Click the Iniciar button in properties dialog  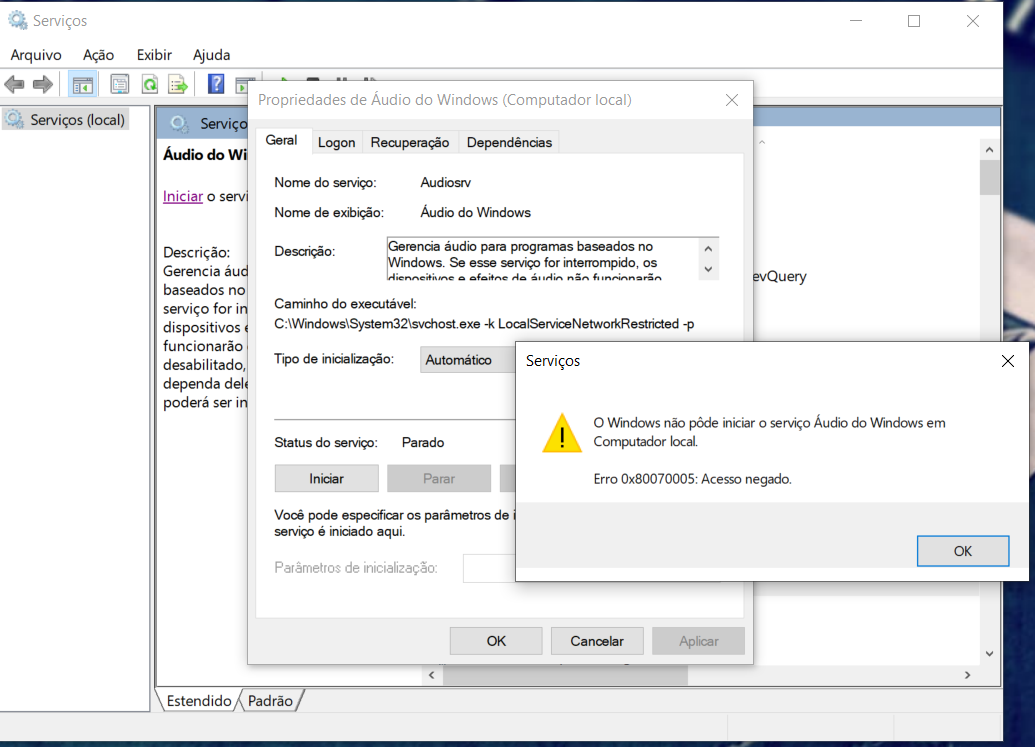pyautogui.click(x=327, y=478)
